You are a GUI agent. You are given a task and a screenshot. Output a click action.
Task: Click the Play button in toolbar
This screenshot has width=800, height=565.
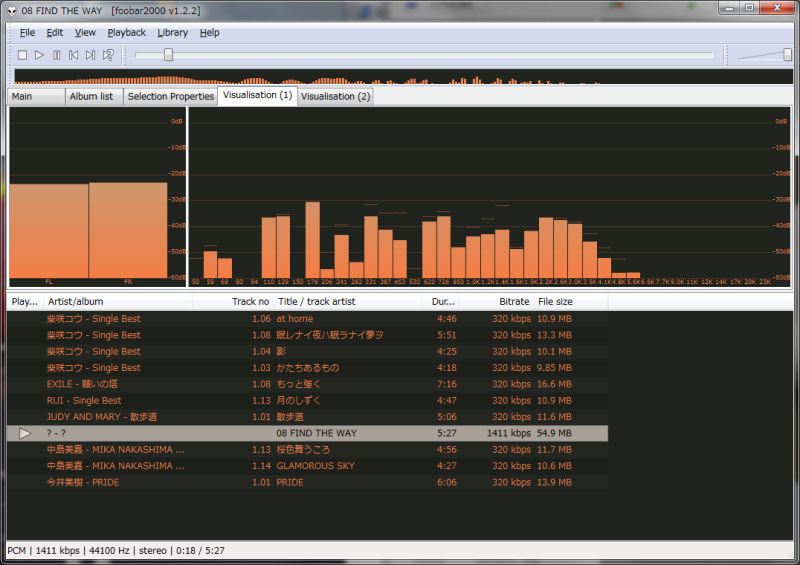point(39,55)
